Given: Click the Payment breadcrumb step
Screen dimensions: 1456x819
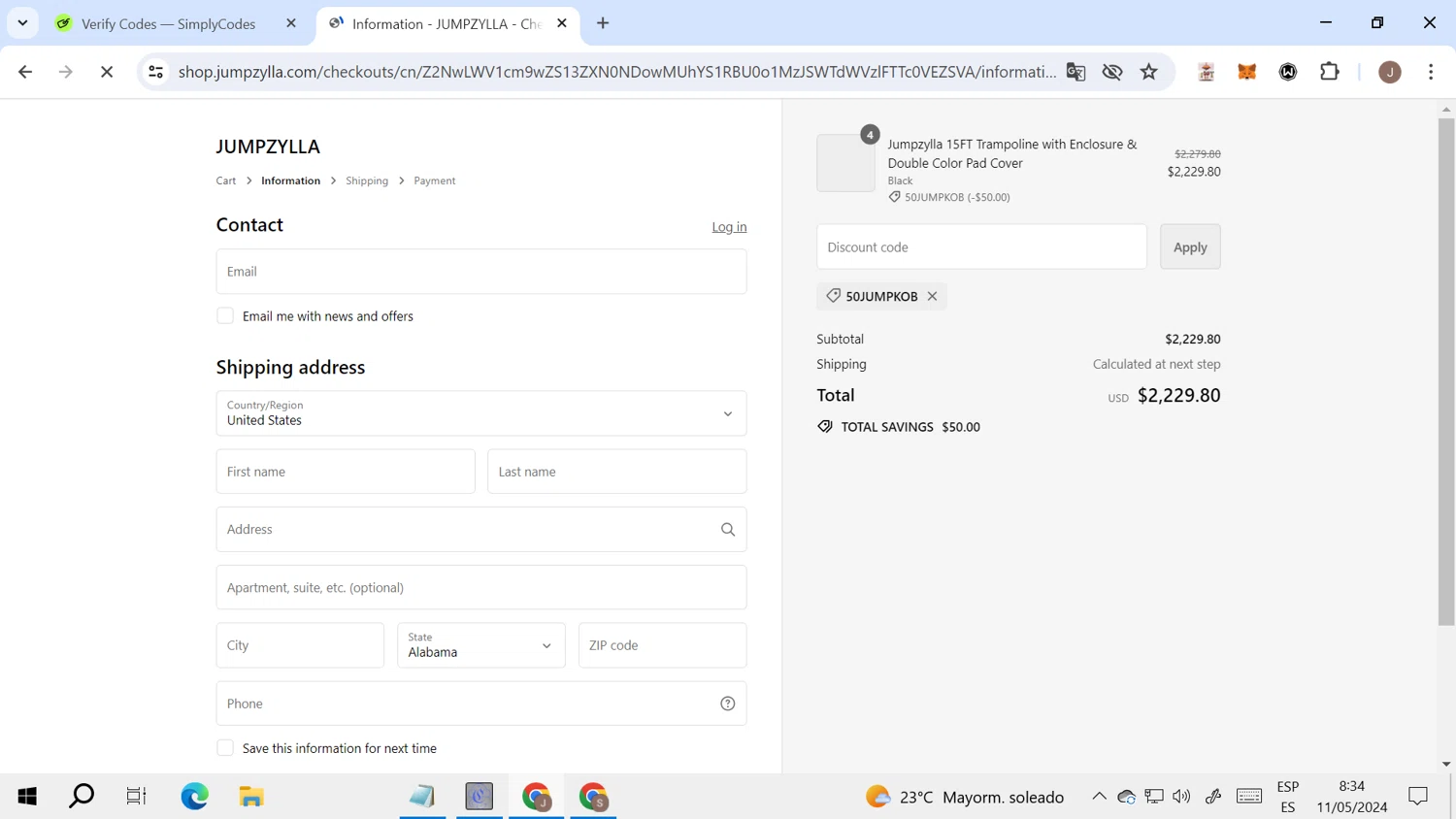Looking at the screenshot, I should click(435, 180).
